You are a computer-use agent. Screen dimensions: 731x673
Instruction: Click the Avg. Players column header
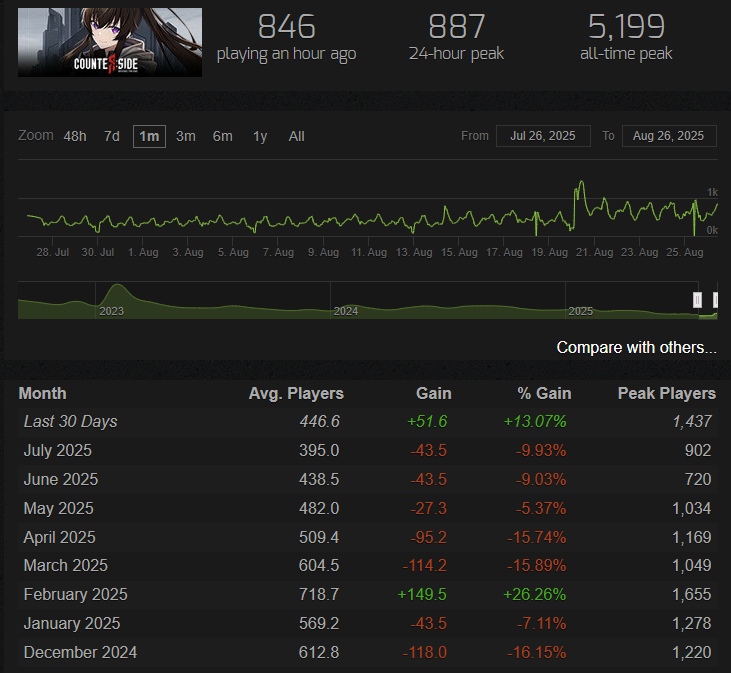[x=296, y=393]
